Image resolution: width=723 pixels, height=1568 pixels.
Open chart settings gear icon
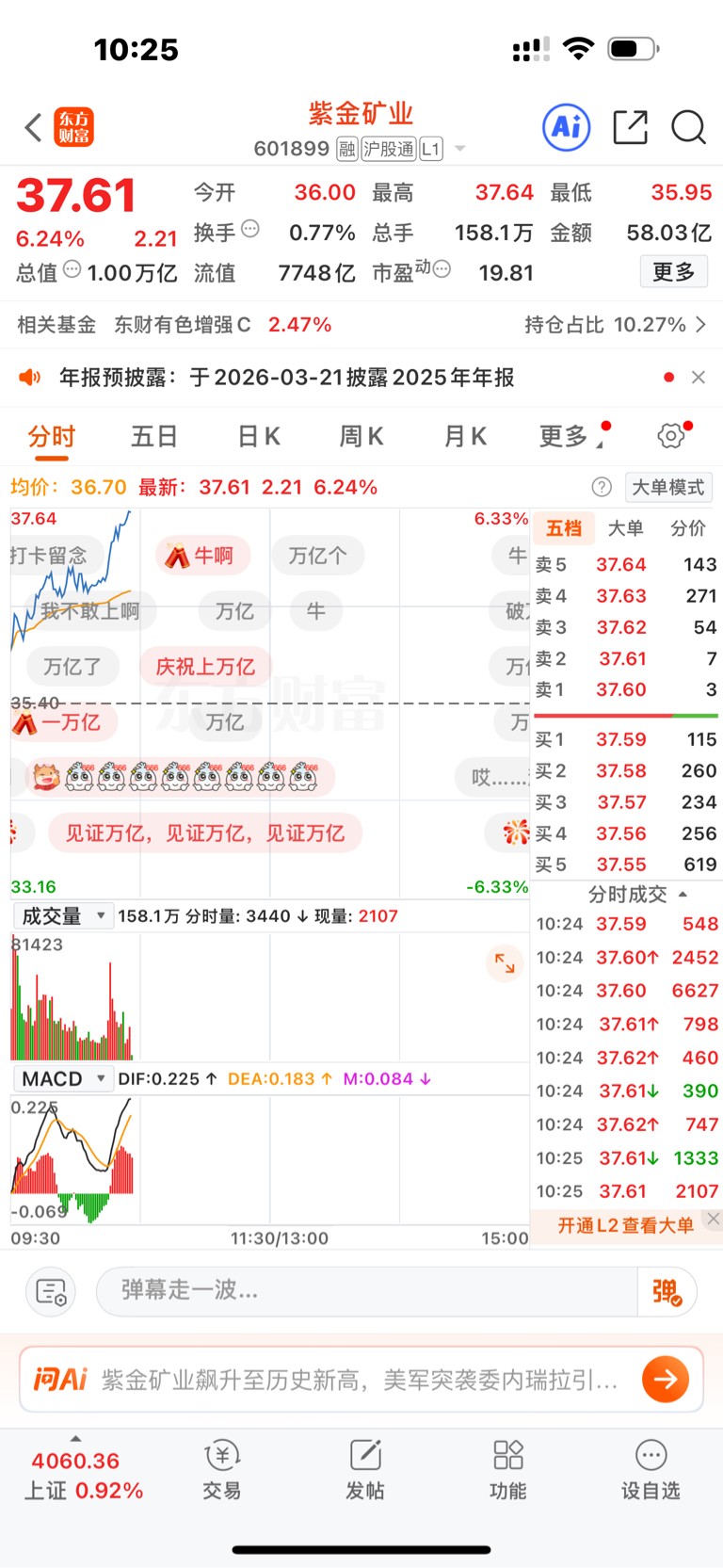pos(671,435)
